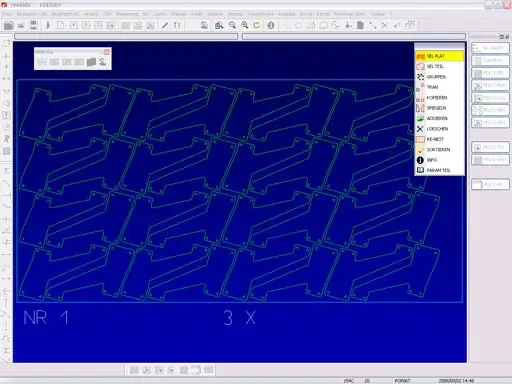The height and width of the screenshot is (384, 512).
Task: Activate the highlighted SEL PLAT option
Action: tap(439, 56)
